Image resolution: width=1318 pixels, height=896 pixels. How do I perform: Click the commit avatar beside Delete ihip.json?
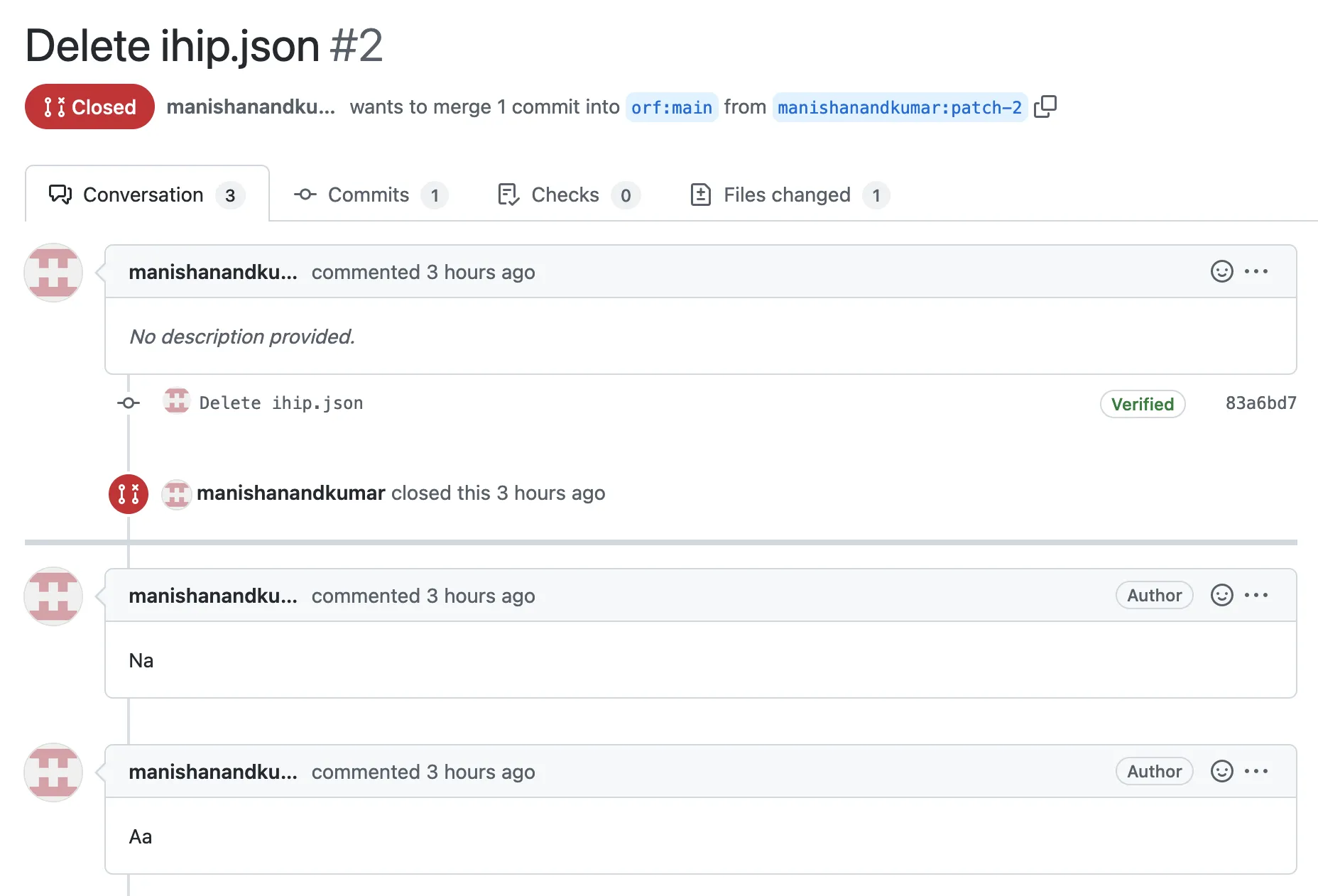point(176,403)
